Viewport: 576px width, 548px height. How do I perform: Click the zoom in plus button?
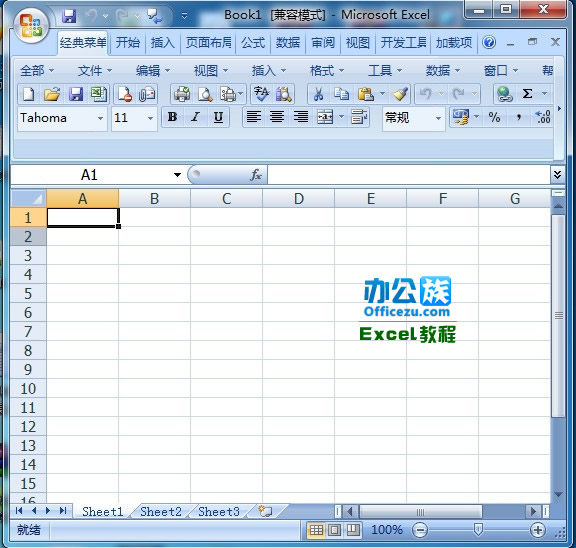[x=537, y=530]
